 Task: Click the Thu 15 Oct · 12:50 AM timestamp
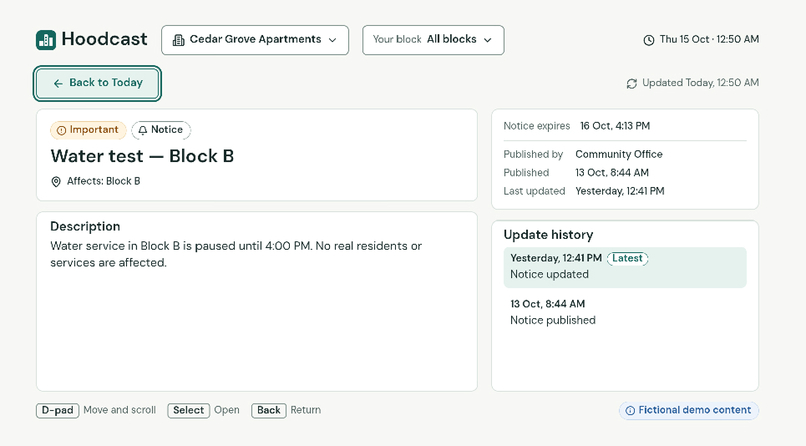pyautogui.click(x=709, y=40)
